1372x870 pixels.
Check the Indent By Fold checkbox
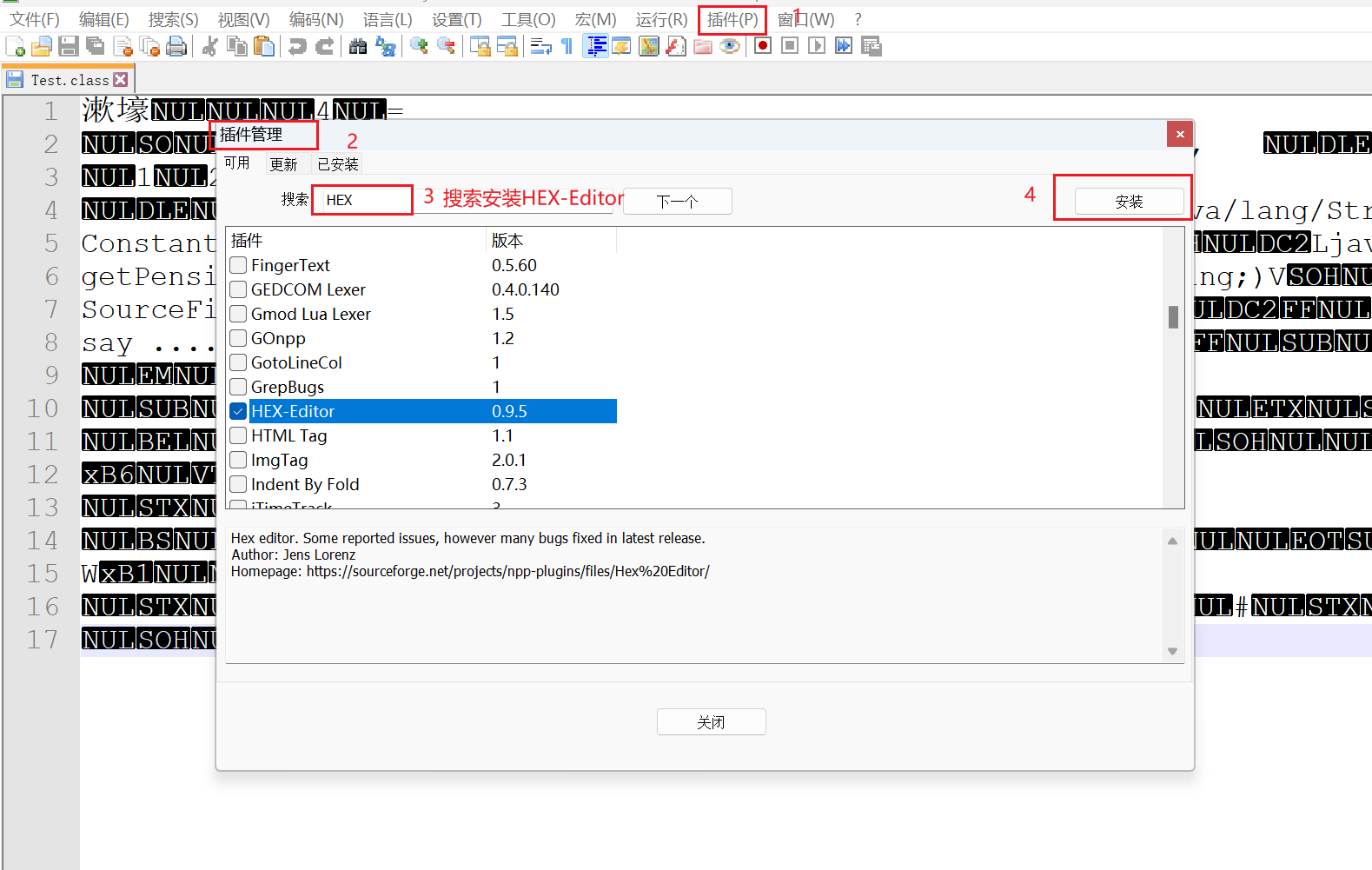(238, 484)
